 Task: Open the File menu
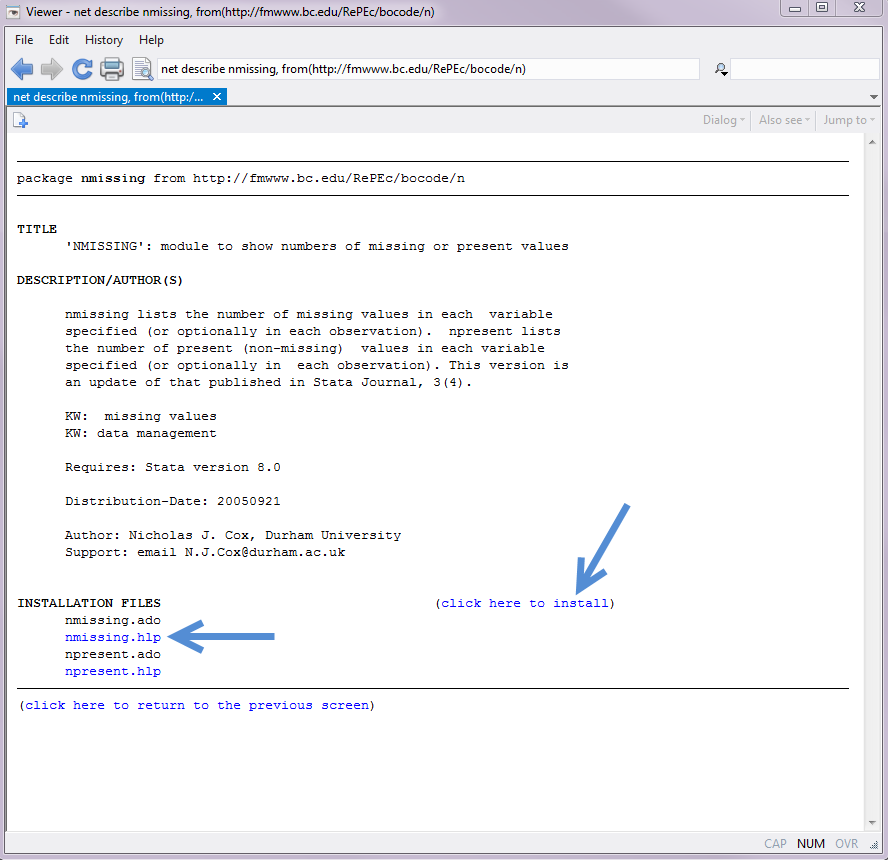point(24,40)
